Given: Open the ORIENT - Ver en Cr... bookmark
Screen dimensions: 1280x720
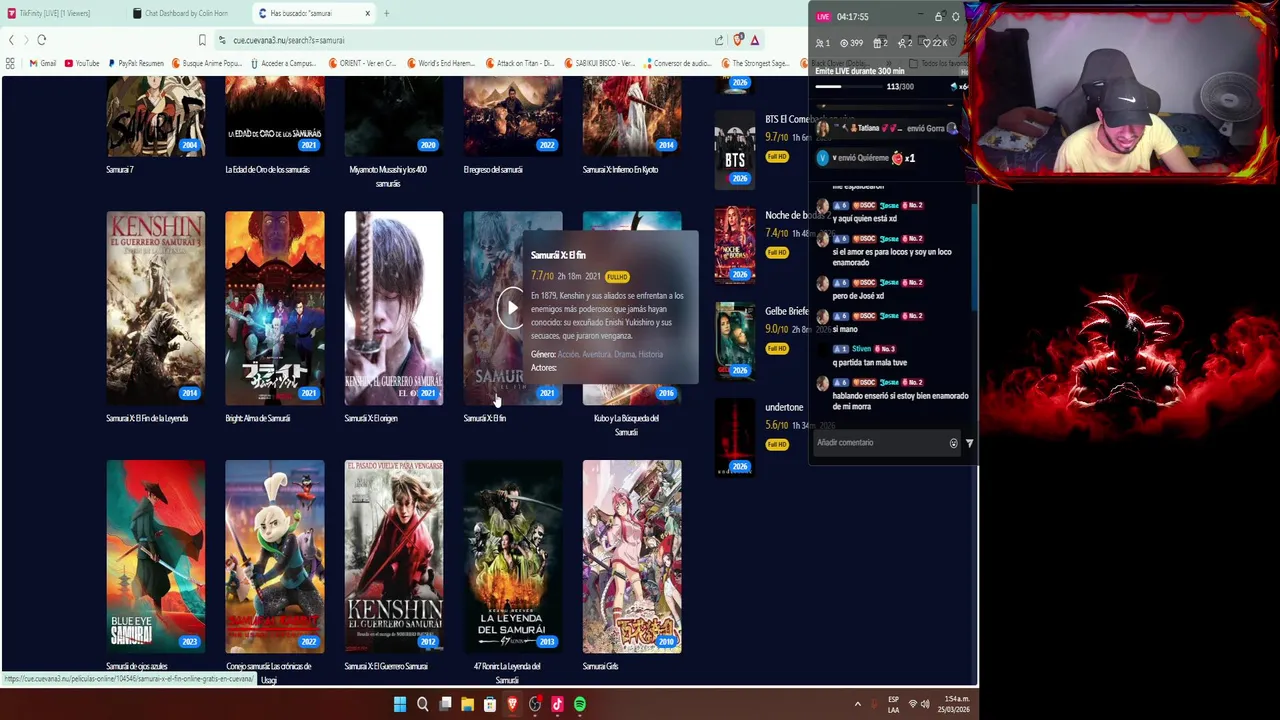Looking at the screenshot, I should pyautogui.click(x=361, y=63).
